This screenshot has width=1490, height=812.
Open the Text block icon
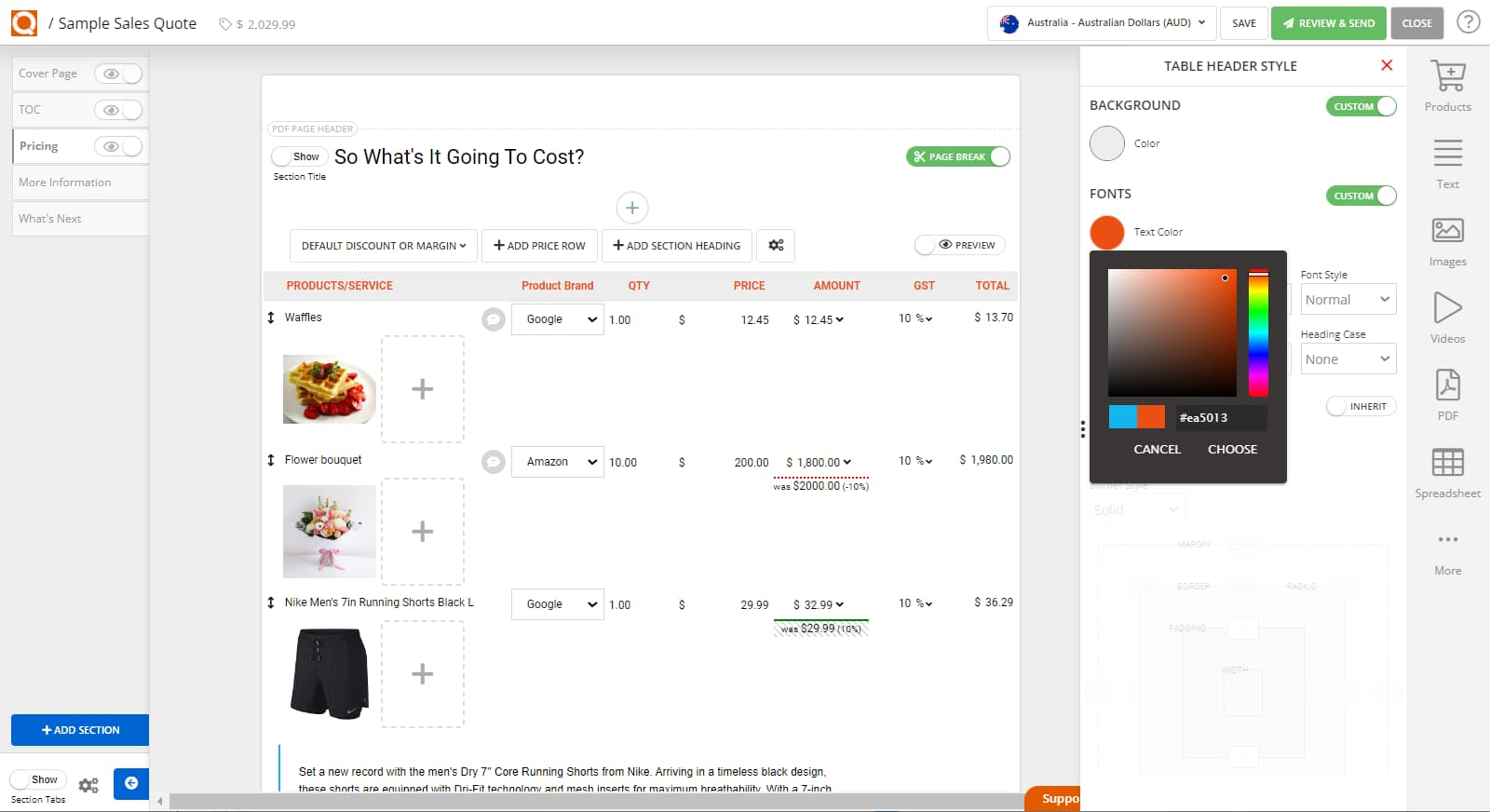pos(1447,153)
